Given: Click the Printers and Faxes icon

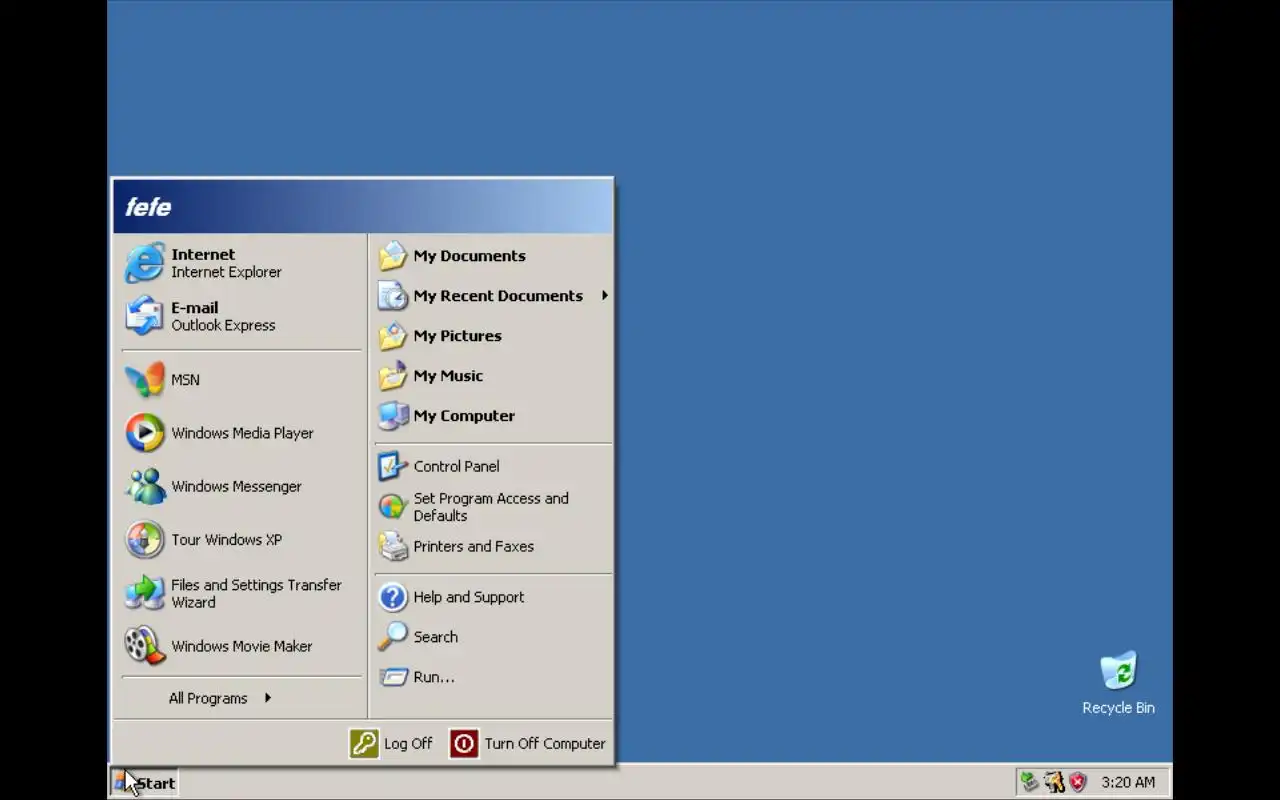Looking at the screenshot, I should coord(393,546).
